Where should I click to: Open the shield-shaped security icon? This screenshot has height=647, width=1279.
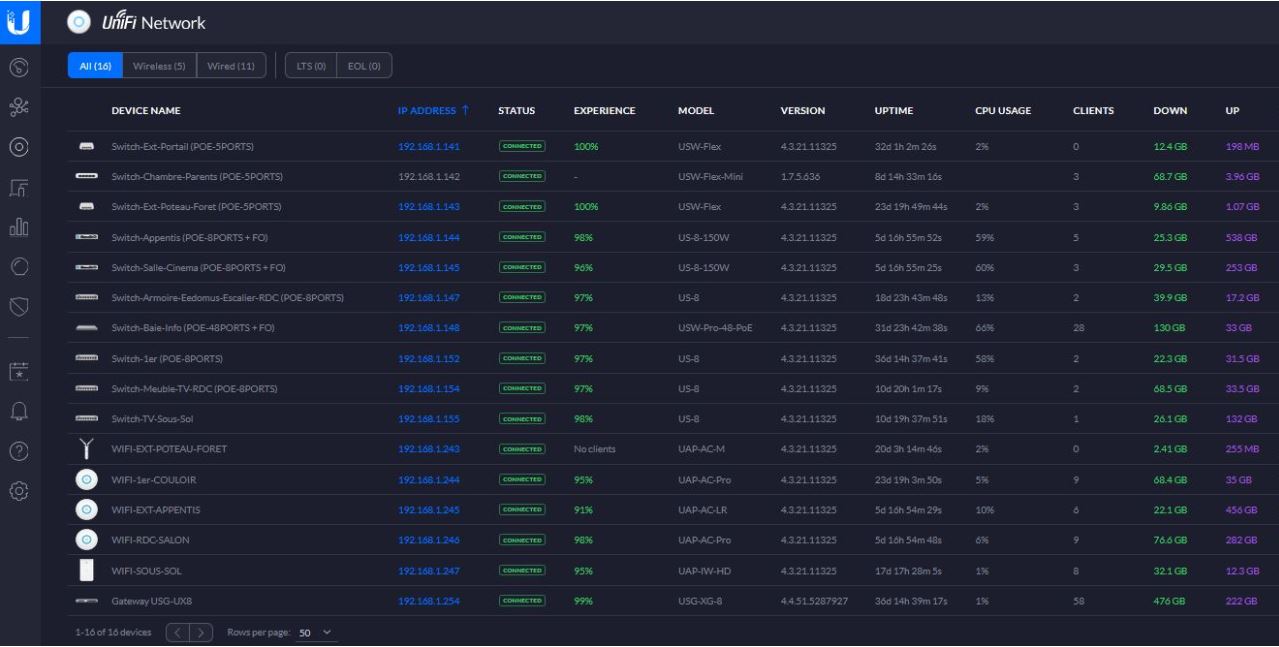(19, 304)
